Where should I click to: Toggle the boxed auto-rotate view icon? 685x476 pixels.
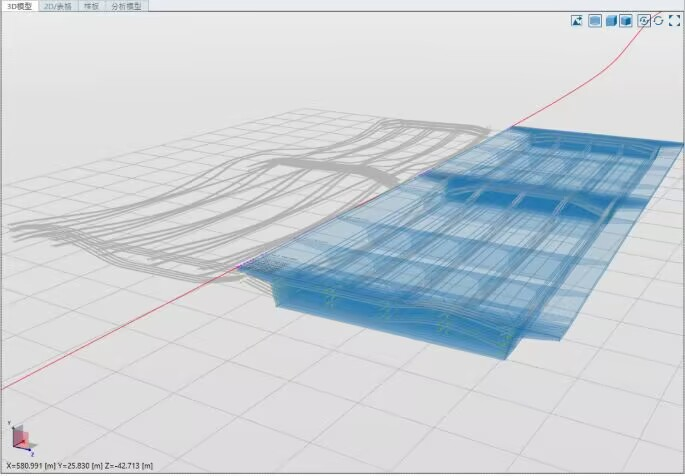click(644, 20)
